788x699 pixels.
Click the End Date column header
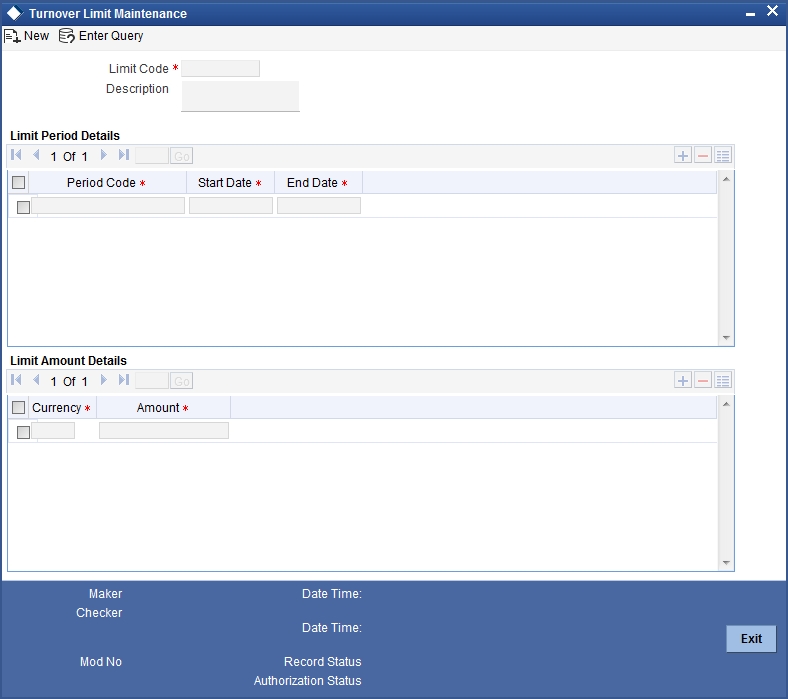pyautogui.click(x=318, y=182)
